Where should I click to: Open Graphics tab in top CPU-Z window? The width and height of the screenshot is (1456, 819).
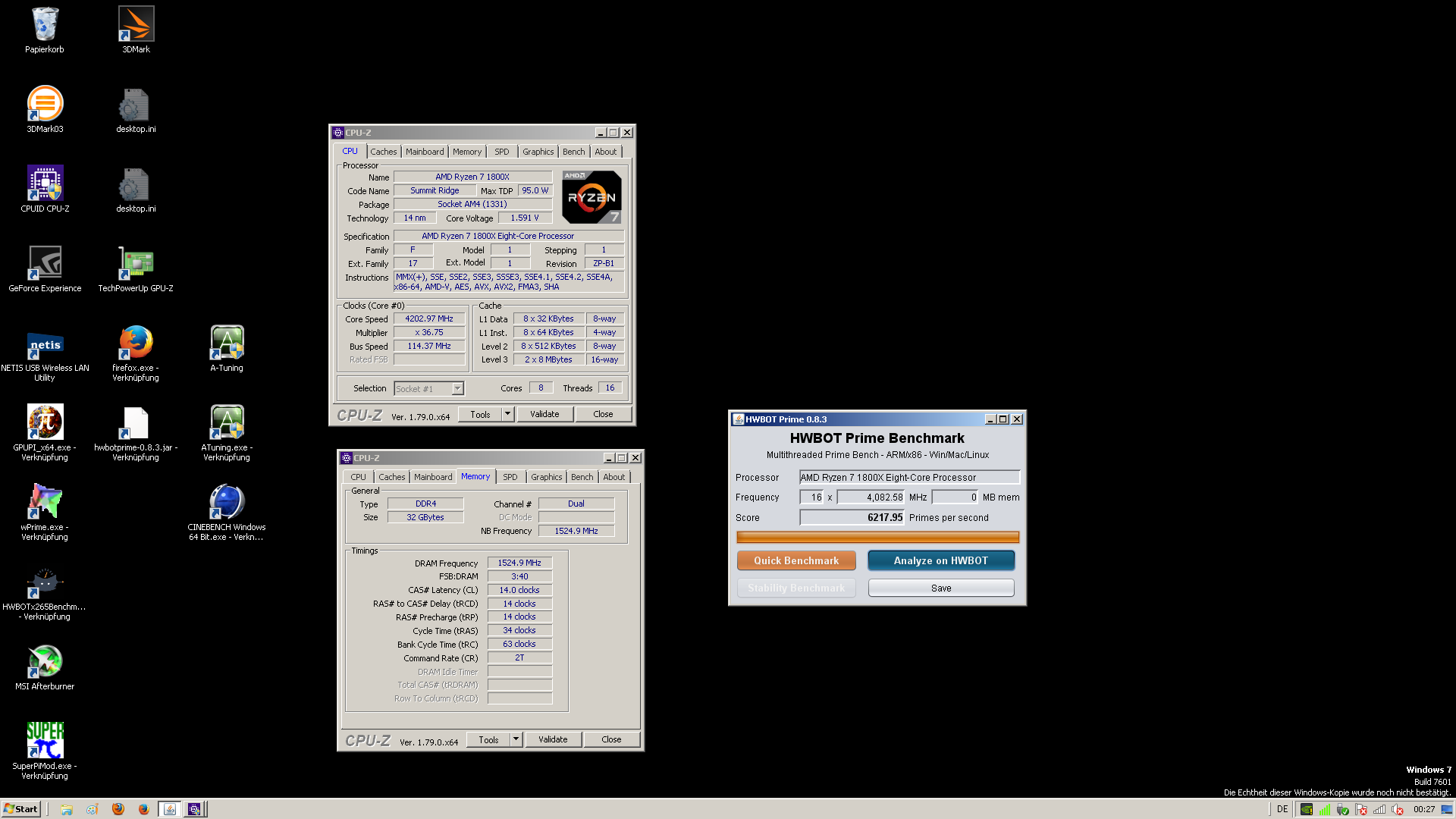pos(538,152)
